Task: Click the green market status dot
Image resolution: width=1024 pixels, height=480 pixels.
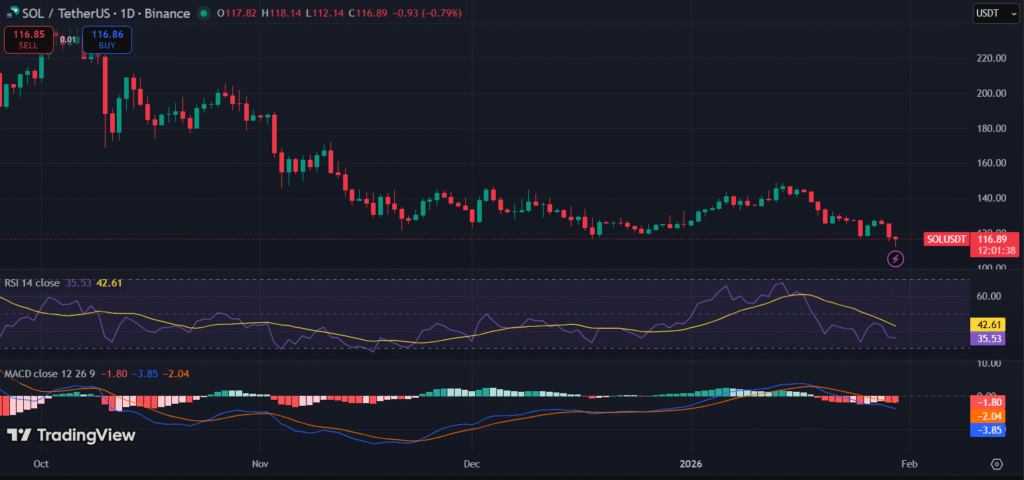Action: (204, 14)
